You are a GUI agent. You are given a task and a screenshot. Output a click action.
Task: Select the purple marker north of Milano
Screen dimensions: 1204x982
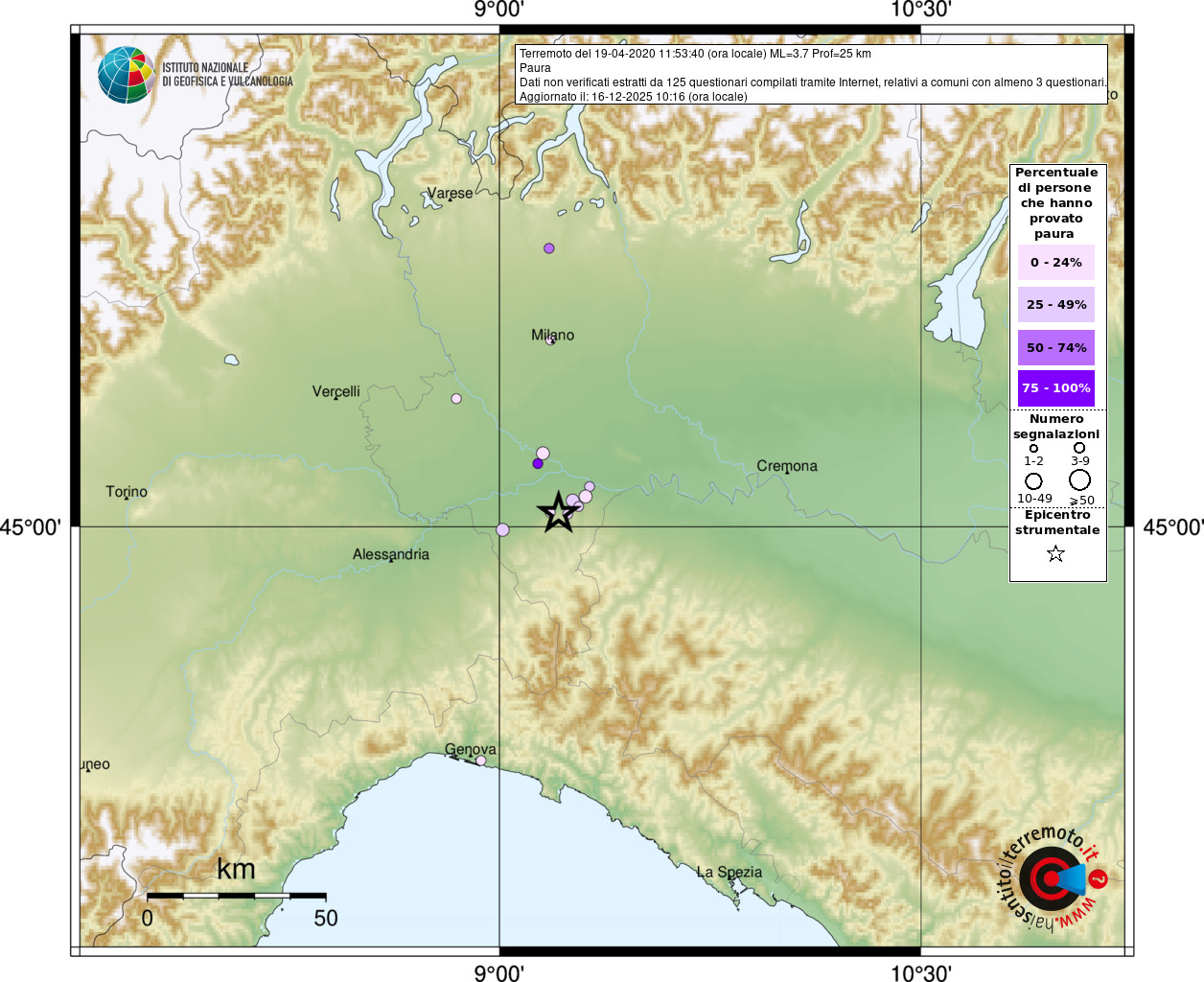[x=549, y=248]
